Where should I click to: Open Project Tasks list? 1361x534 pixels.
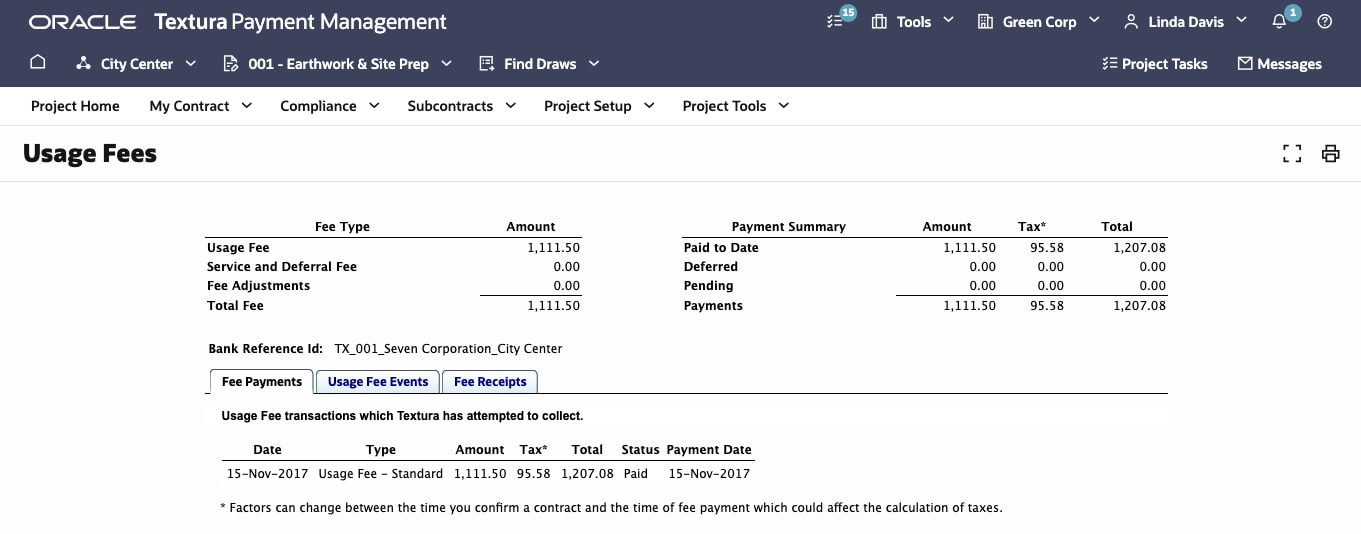tap(1154, 63)
